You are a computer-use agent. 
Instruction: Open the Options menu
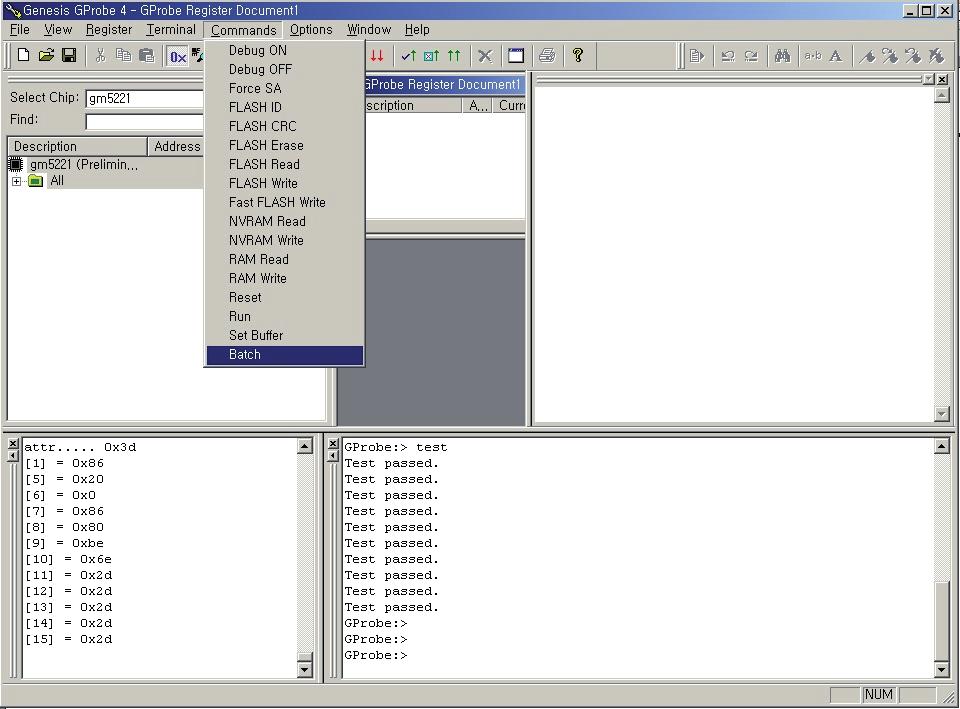(x=311, y=29)
